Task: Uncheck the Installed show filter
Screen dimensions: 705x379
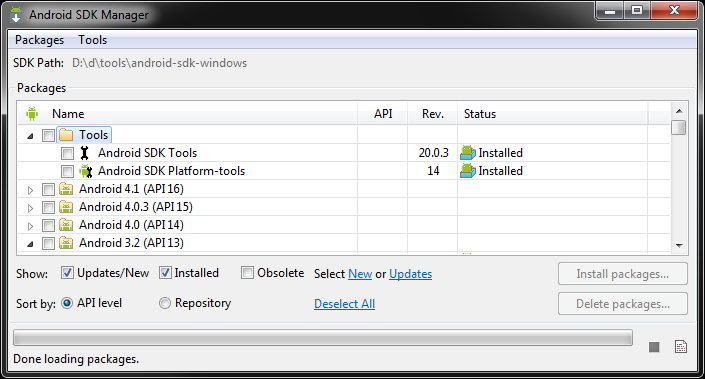Action: point(165,272)
